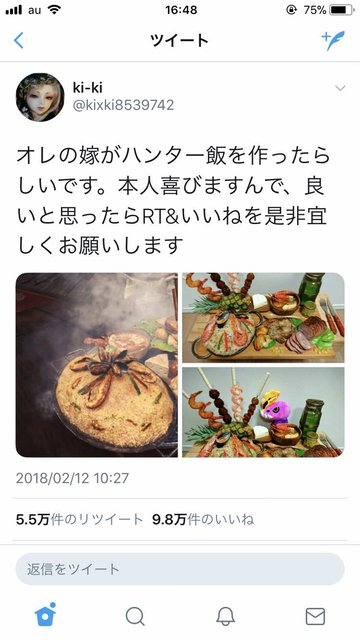
Task: Go back with the left chevron
Action: click(18, 40)
